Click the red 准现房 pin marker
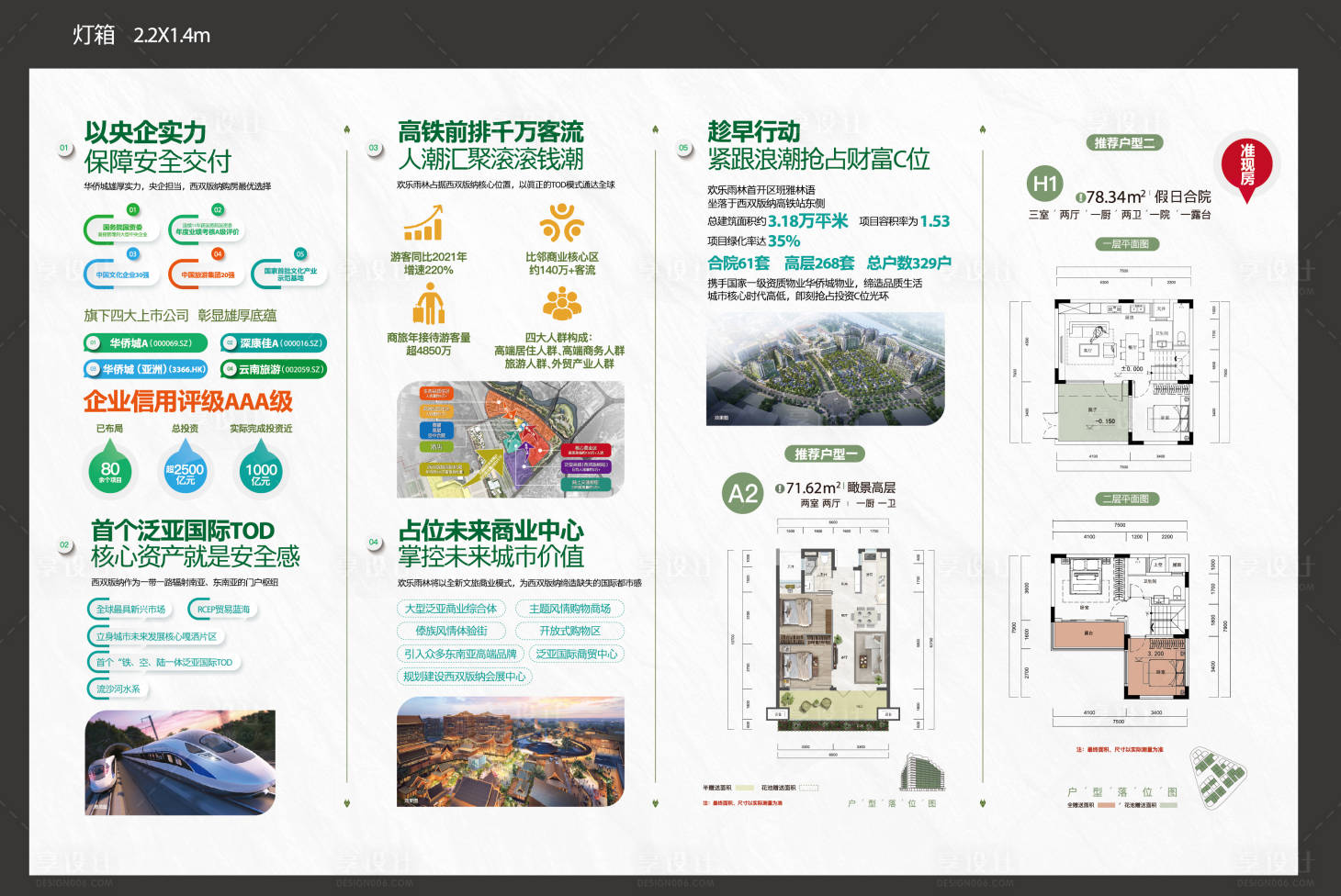 pyautogui.click(x=1246, y=167)
